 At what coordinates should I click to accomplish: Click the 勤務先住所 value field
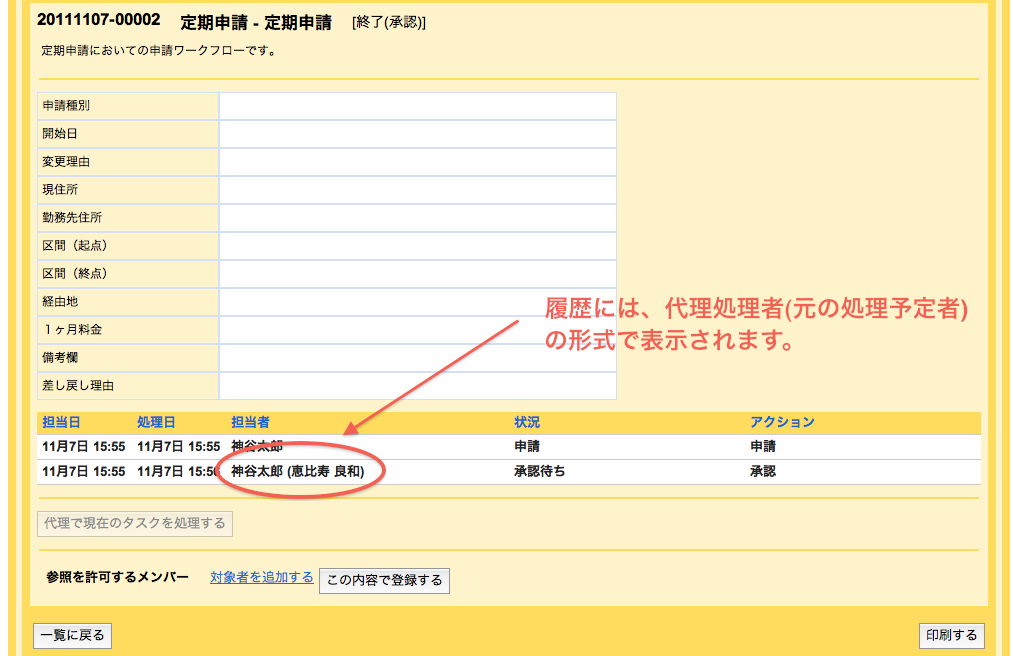pos(417,218)
